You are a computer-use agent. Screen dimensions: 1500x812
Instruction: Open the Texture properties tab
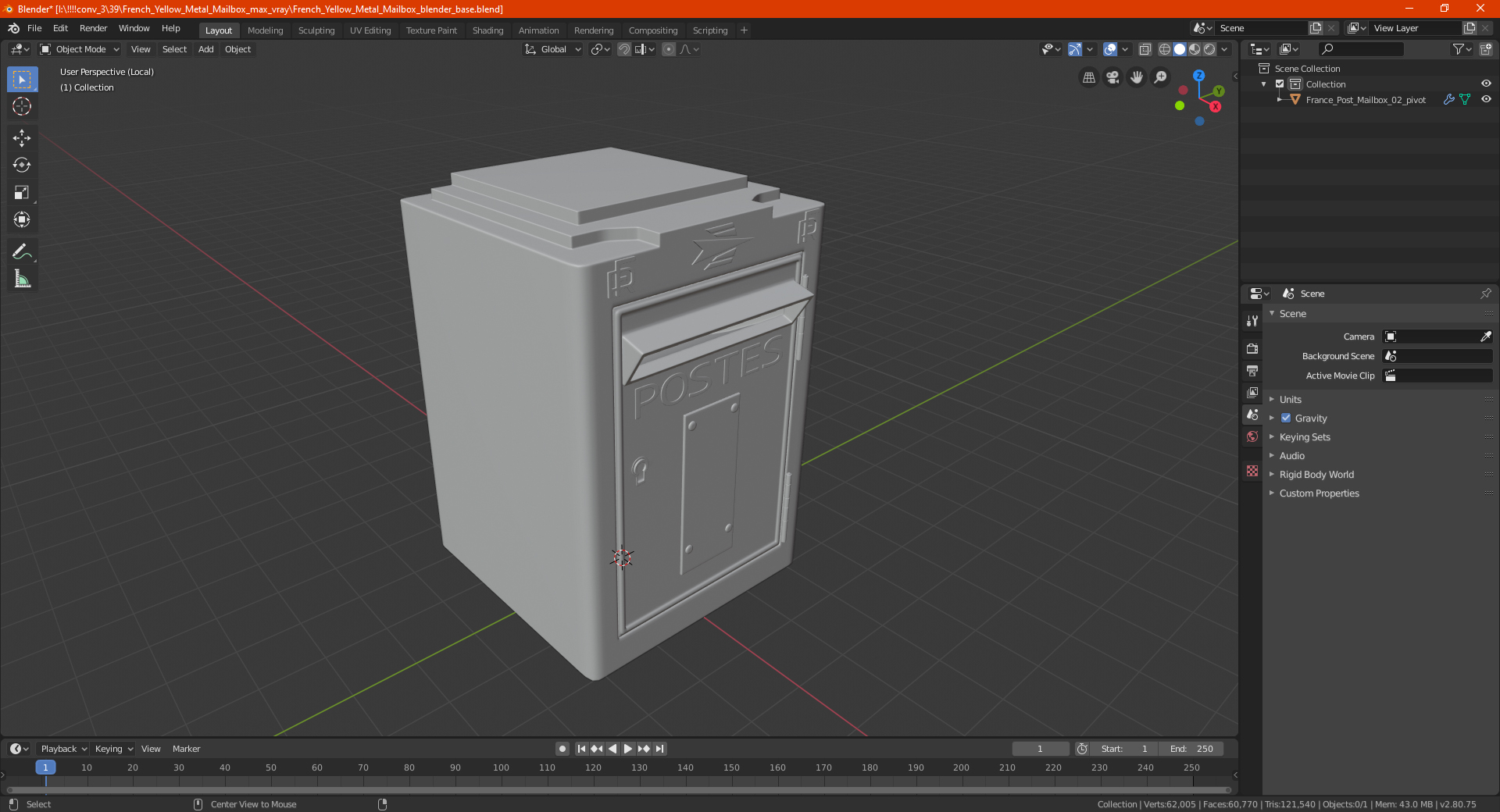tap(1252, 471)
